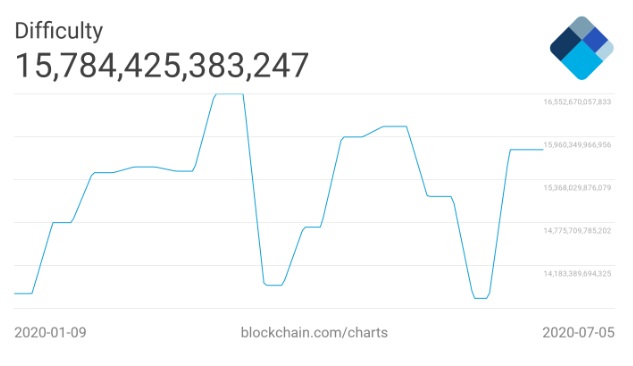The image size is (633, 366).
Task: Click the highest peak plateau of the line
Action: pos(229,94)
